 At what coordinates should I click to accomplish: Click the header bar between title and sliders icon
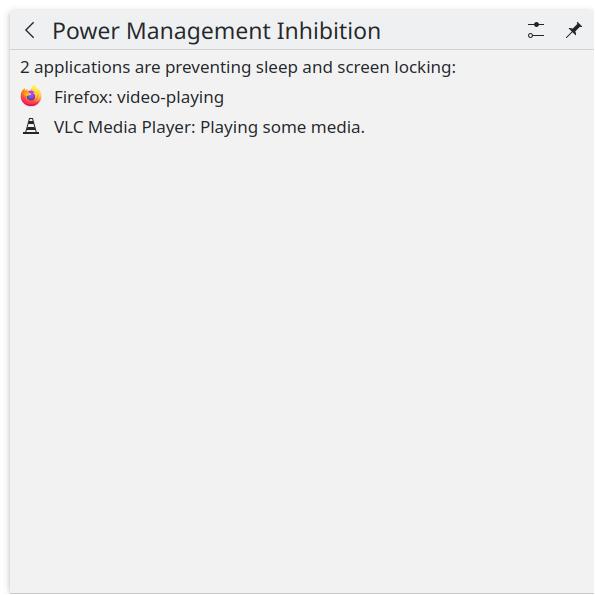(453, 30)
